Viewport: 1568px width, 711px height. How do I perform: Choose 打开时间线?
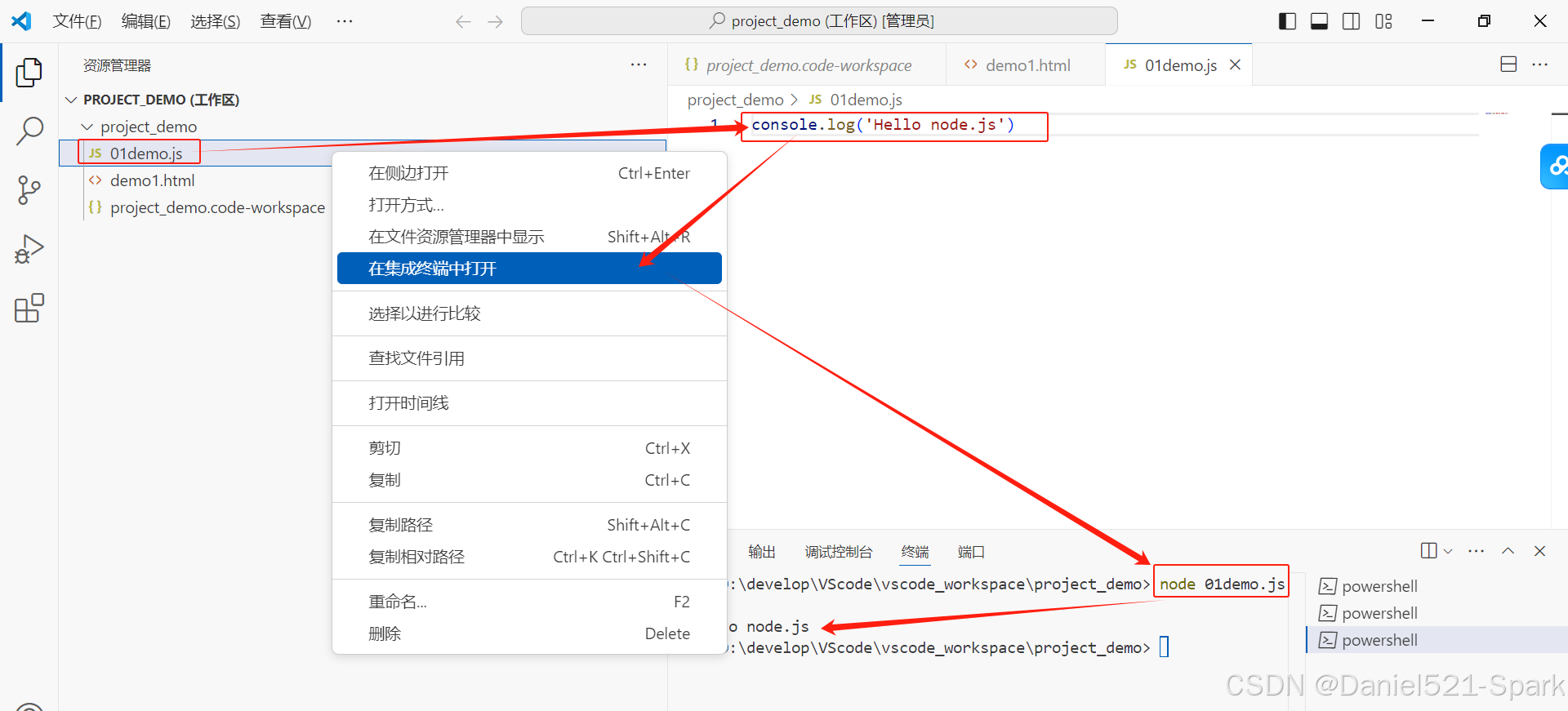pos(529,403)
